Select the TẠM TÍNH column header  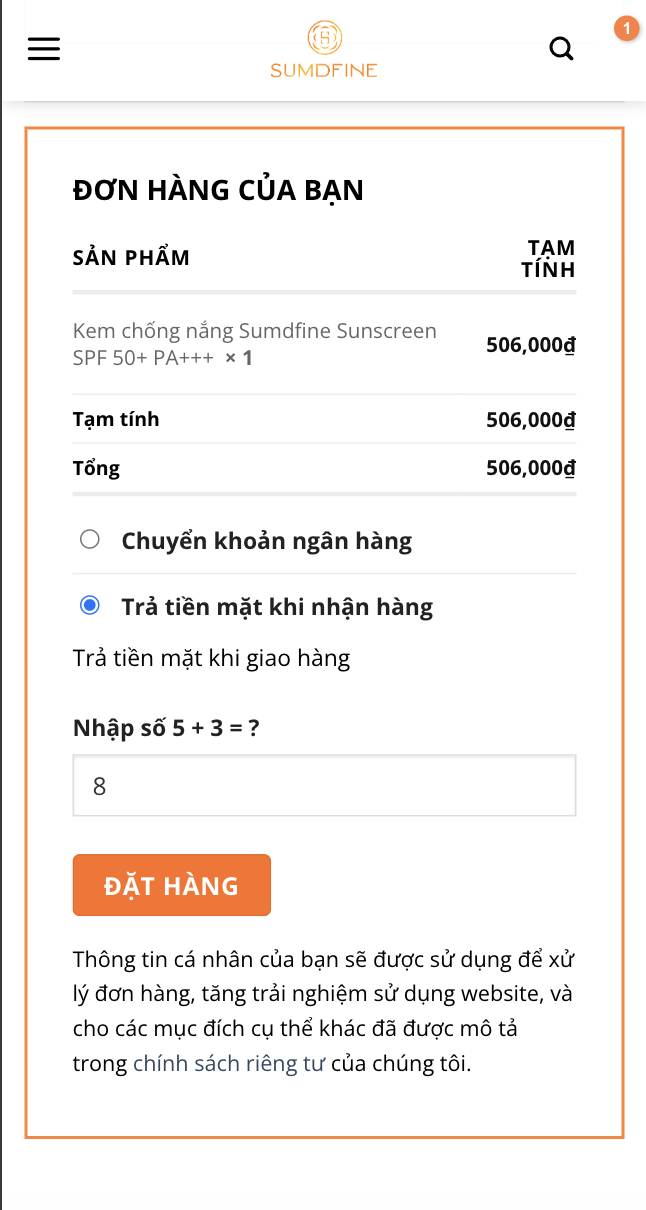click(551, 257)
